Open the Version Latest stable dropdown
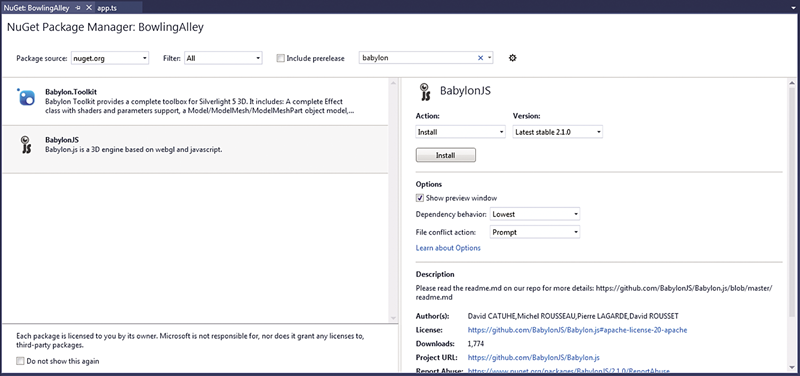Image resolution: width=800 pixels, height=376 pixels. click(x=557, y=132)
